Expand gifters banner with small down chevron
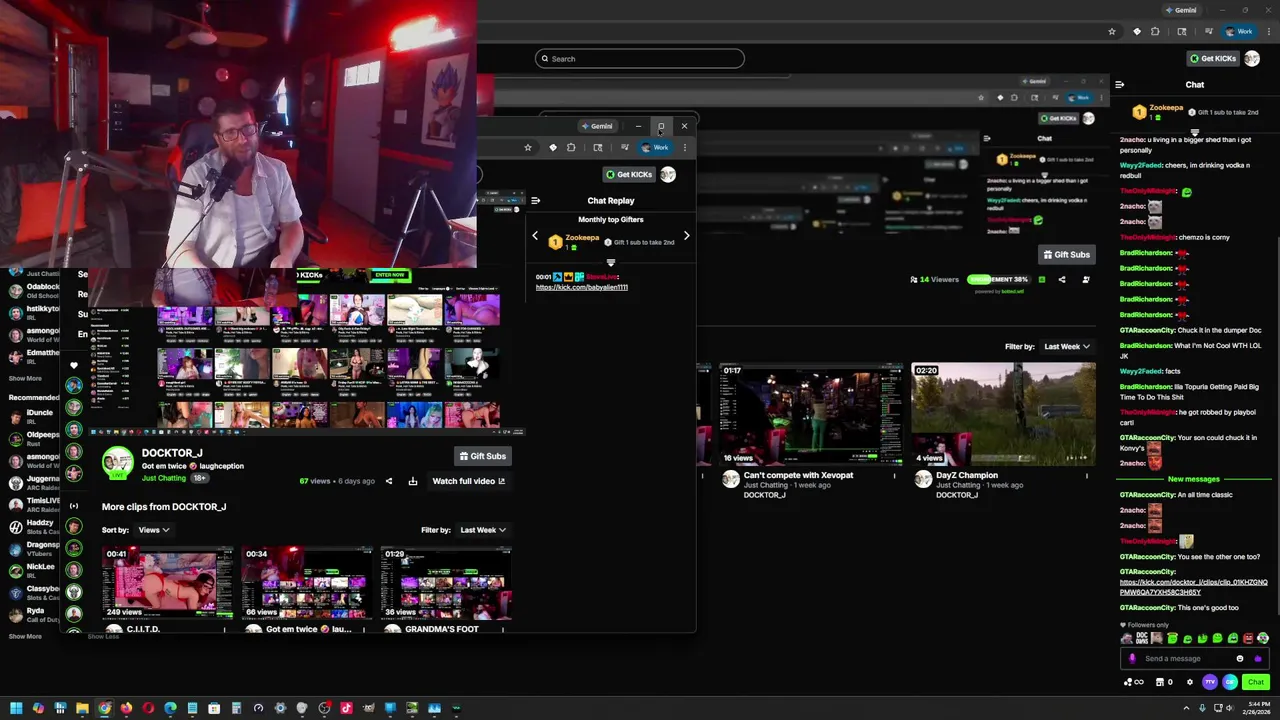The image size is (1280, 720). 1194,131
